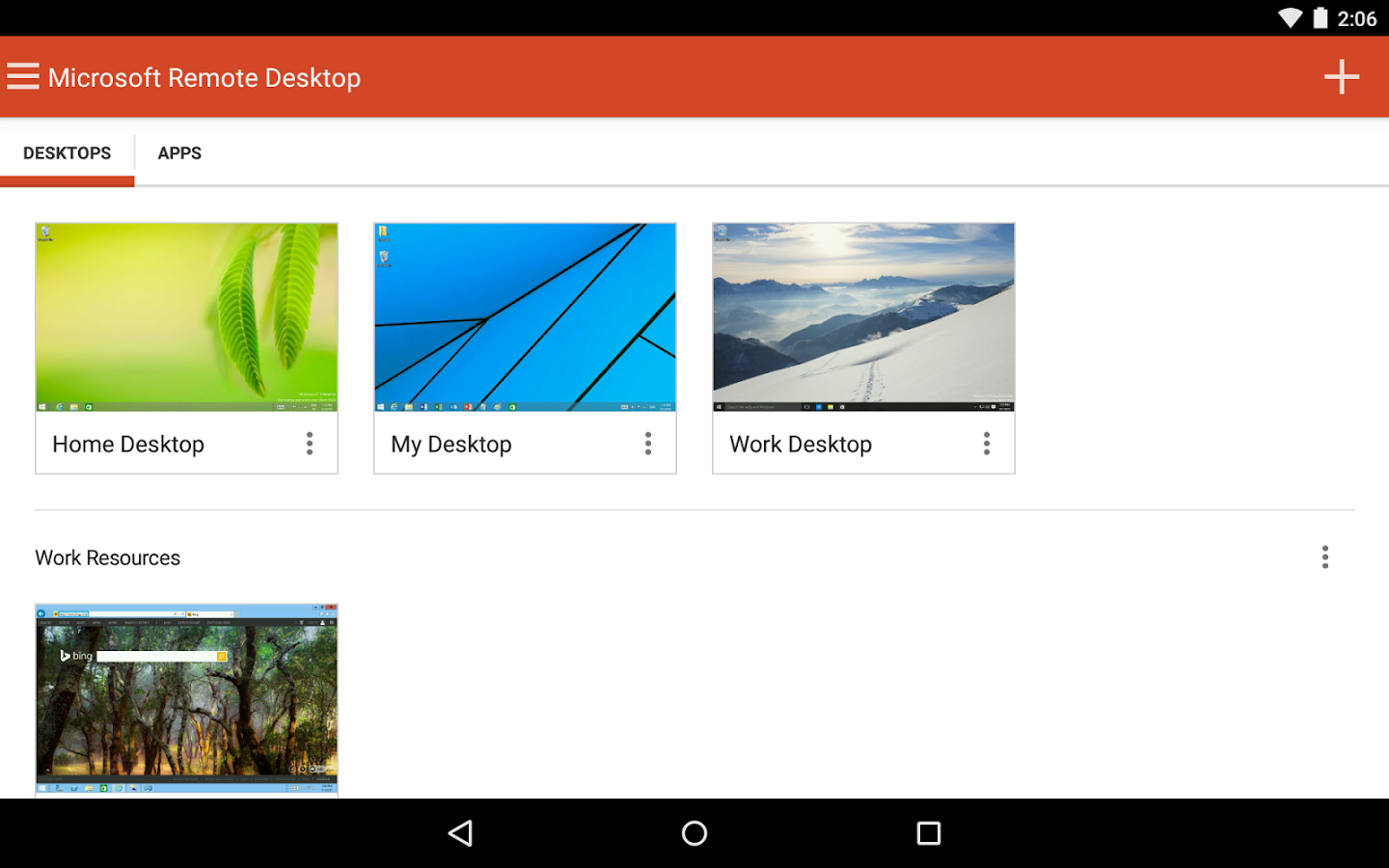1389x868 pixels.
Task: Open Home Desktop overflow options menu
Action: (310, 444)
